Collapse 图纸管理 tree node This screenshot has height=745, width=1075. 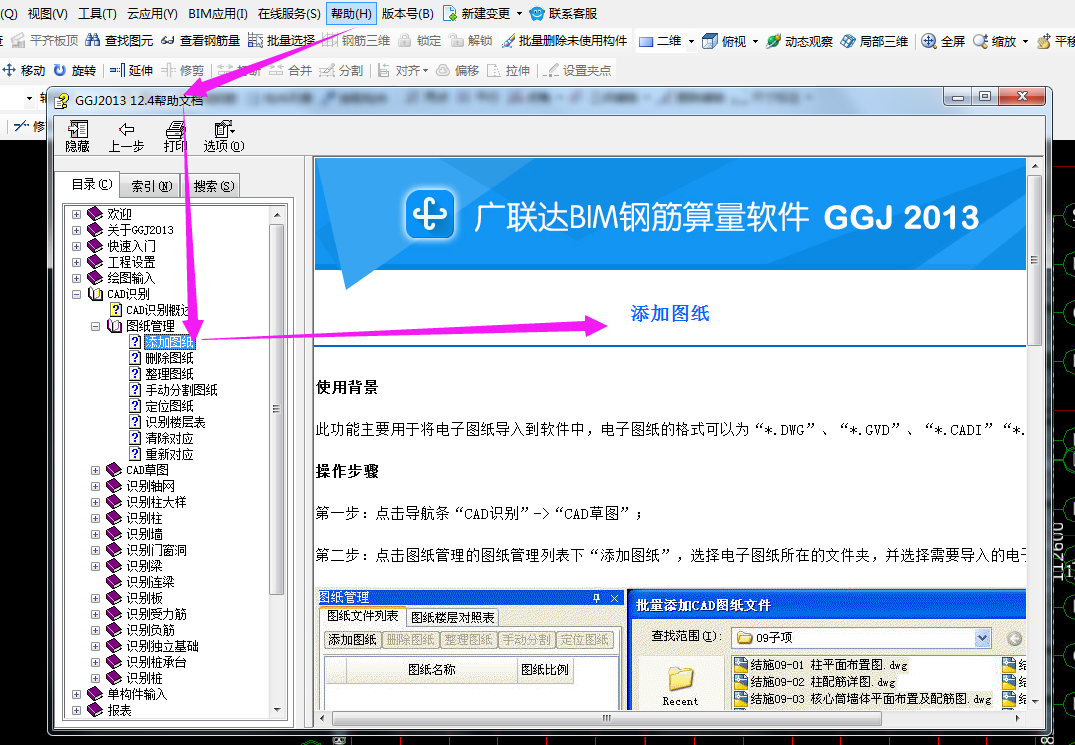(95, 326)
